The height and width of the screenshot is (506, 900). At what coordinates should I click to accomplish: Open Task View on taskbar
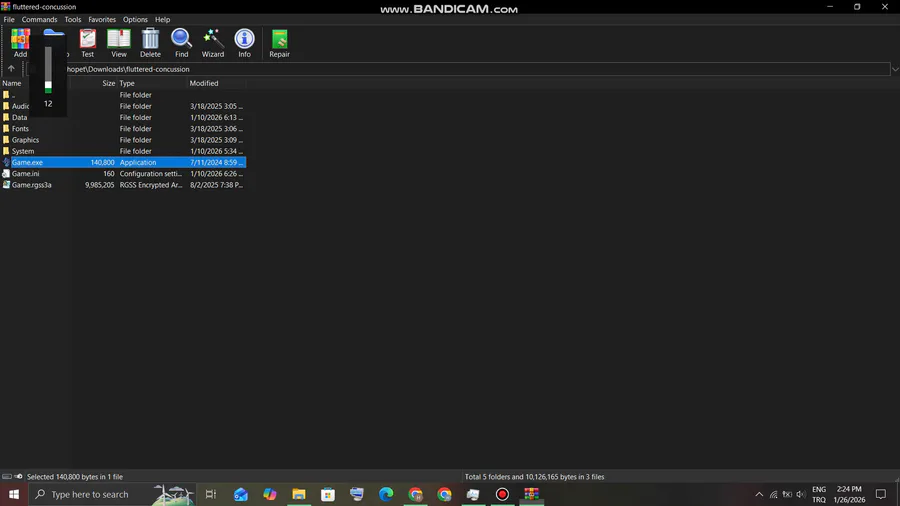tap(211, 494)
